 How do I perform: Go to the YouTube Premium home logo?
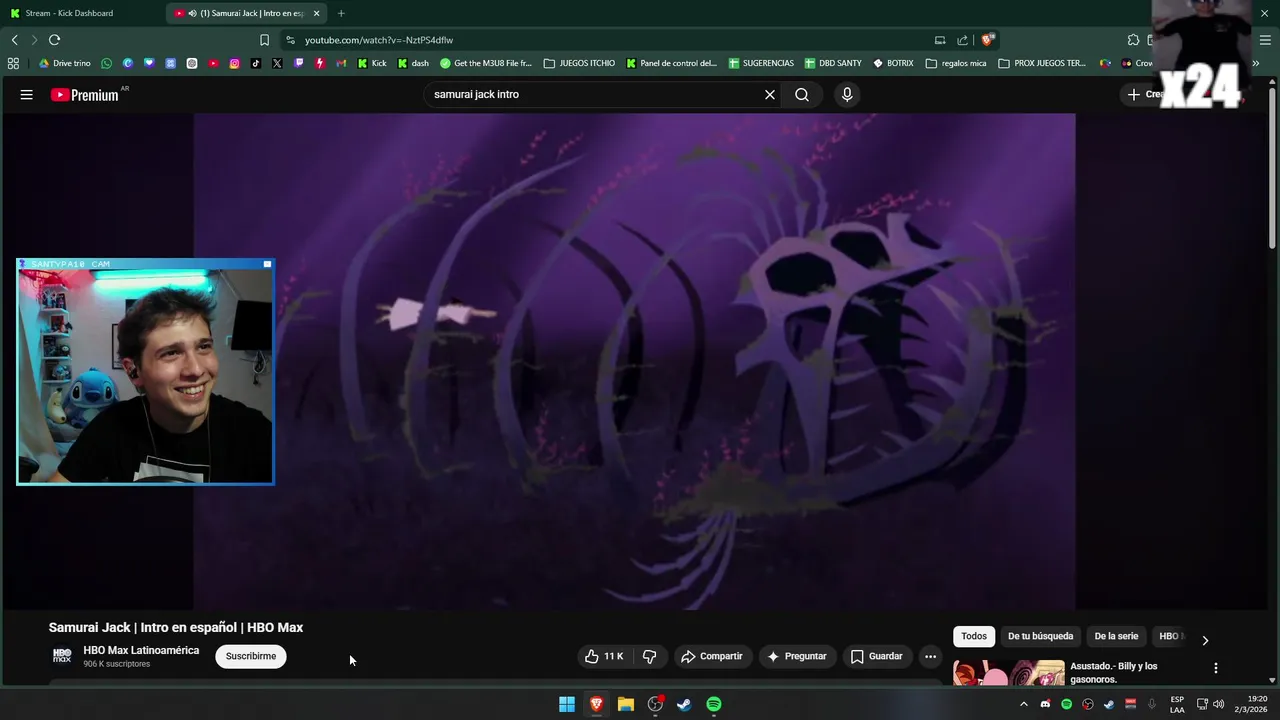[85, 95]
